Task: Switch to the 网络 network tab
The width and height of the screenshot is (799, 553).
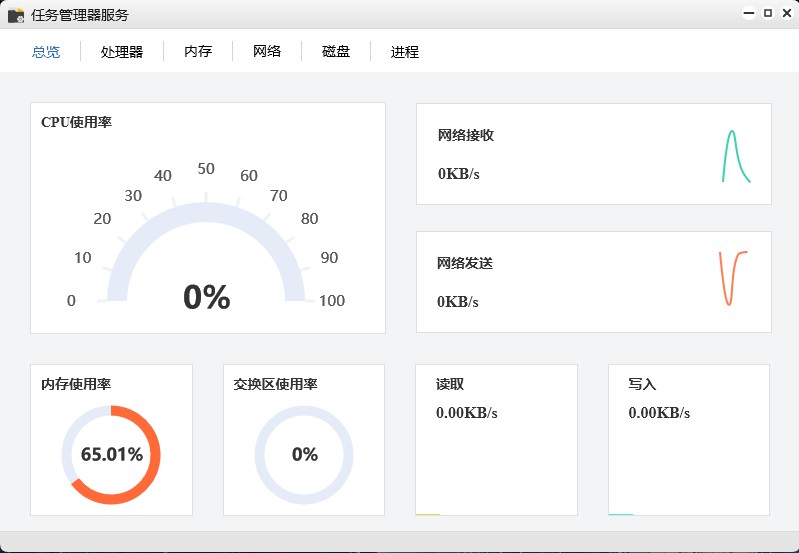Action: pyautogui.click(x=267, y=52)
